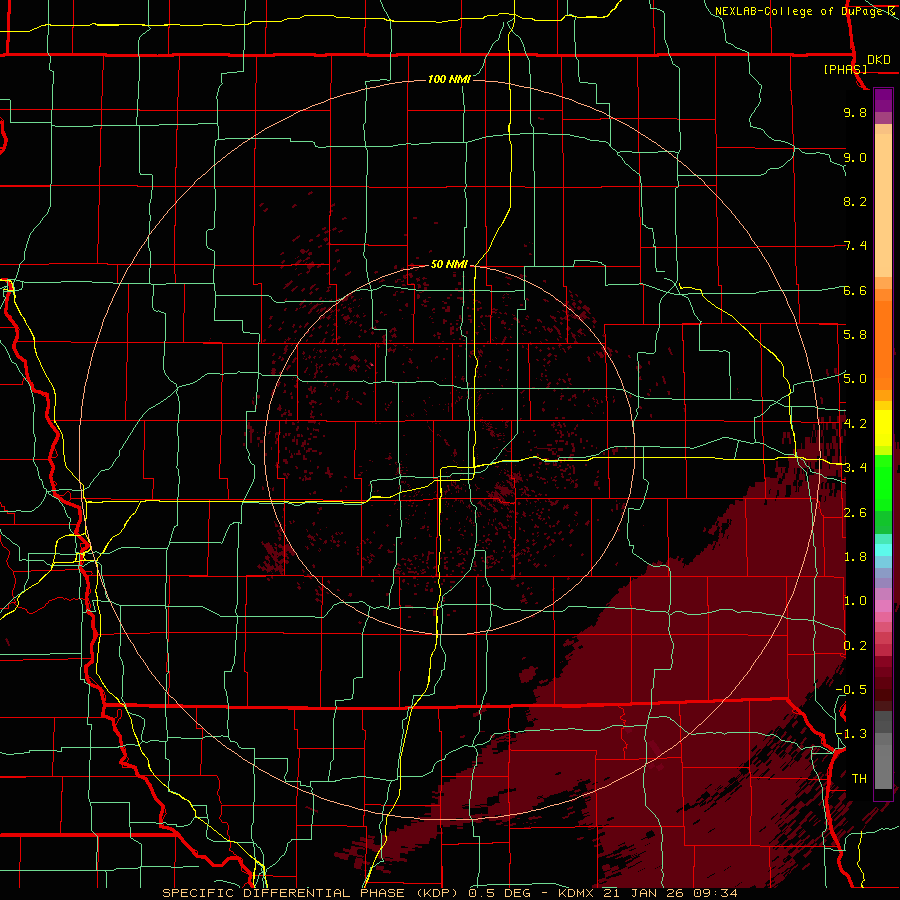Screen dimensions: 900x900
Task: Click the 6.6 scale value
Action: point(855,290)
